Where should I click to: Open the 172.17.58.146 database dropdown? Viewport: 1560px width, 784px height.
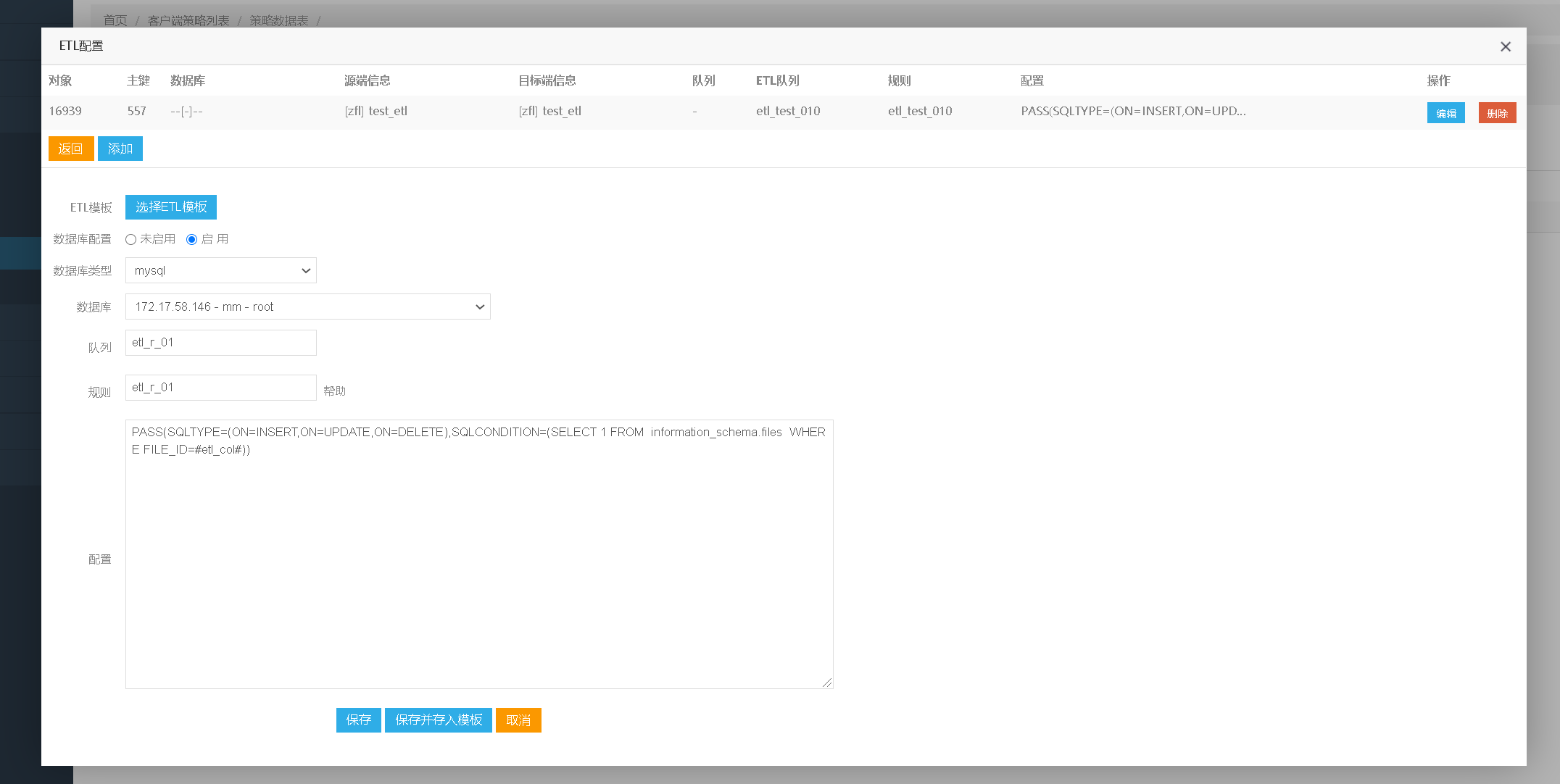coord(308,306)
